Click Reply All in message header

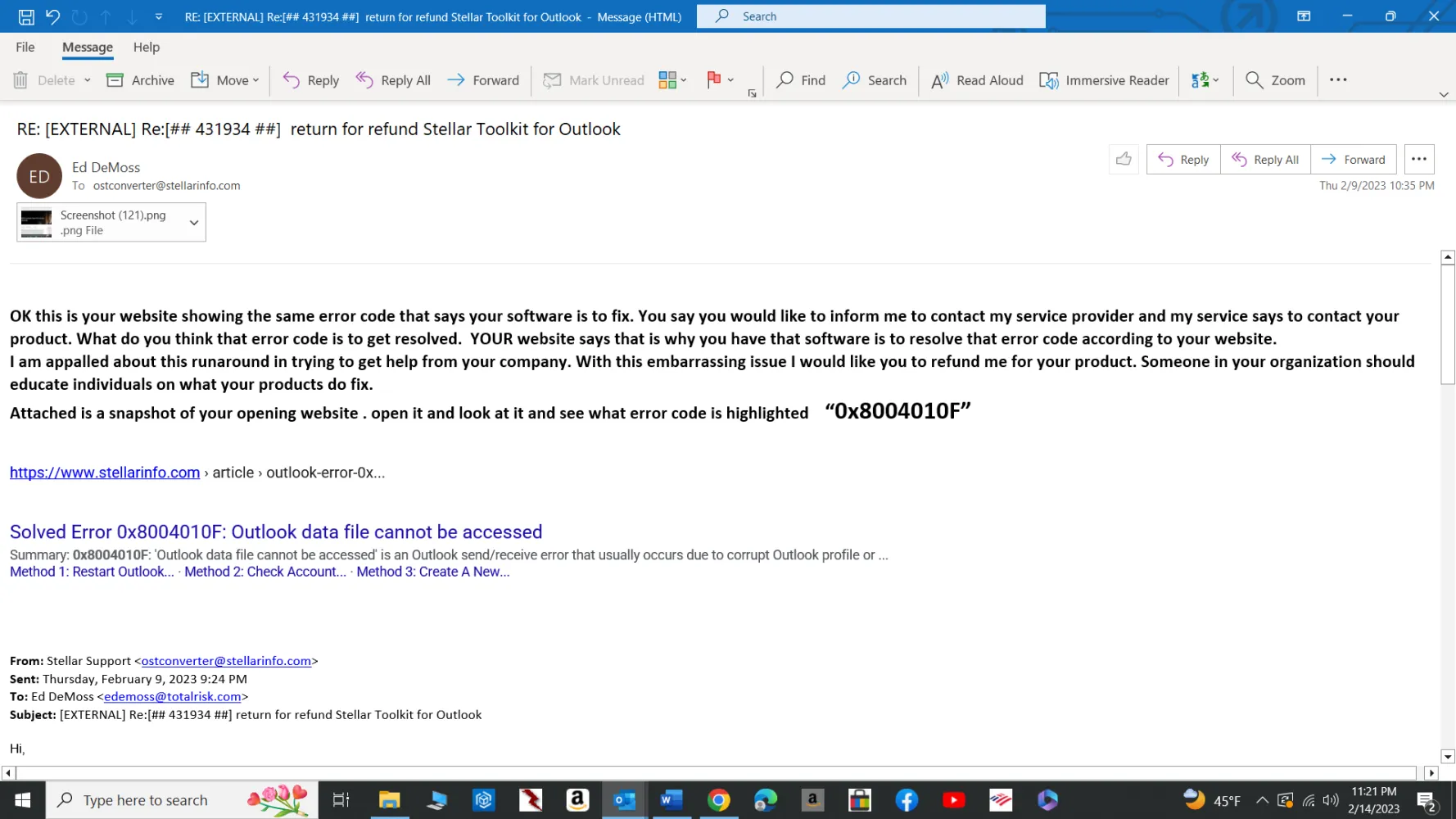point(1265,160)
